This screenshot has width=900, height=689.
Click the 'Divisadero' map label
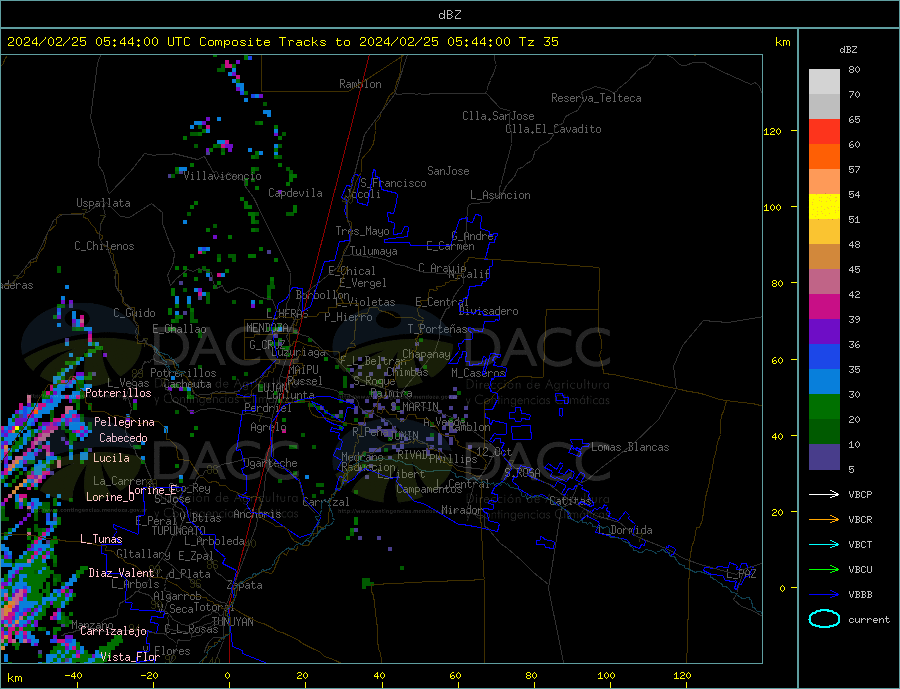click(x=488, y=311)
